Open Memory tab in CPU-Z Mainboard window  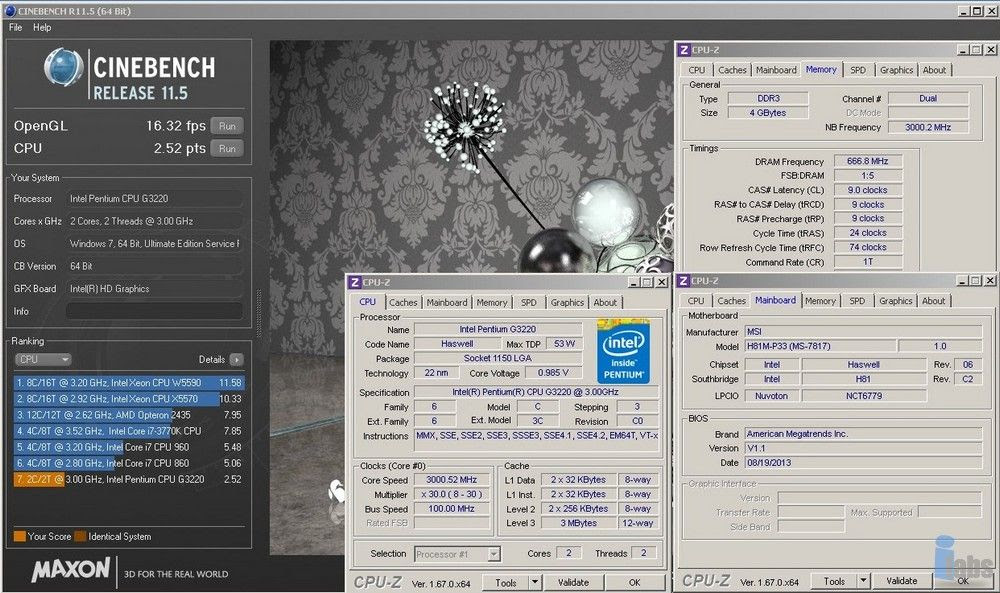pyautogui.click(x=820, y=301)
